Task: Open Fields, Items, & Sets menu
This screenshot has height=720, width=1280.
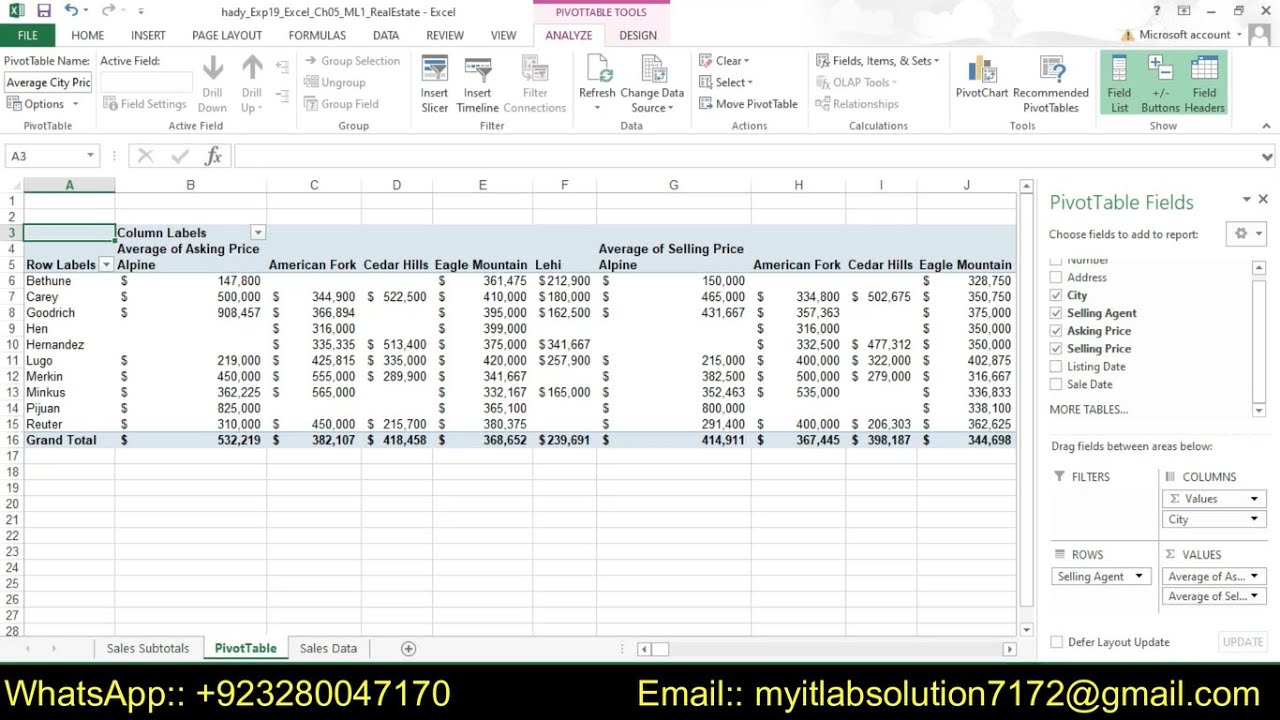Action: [877, 61]
